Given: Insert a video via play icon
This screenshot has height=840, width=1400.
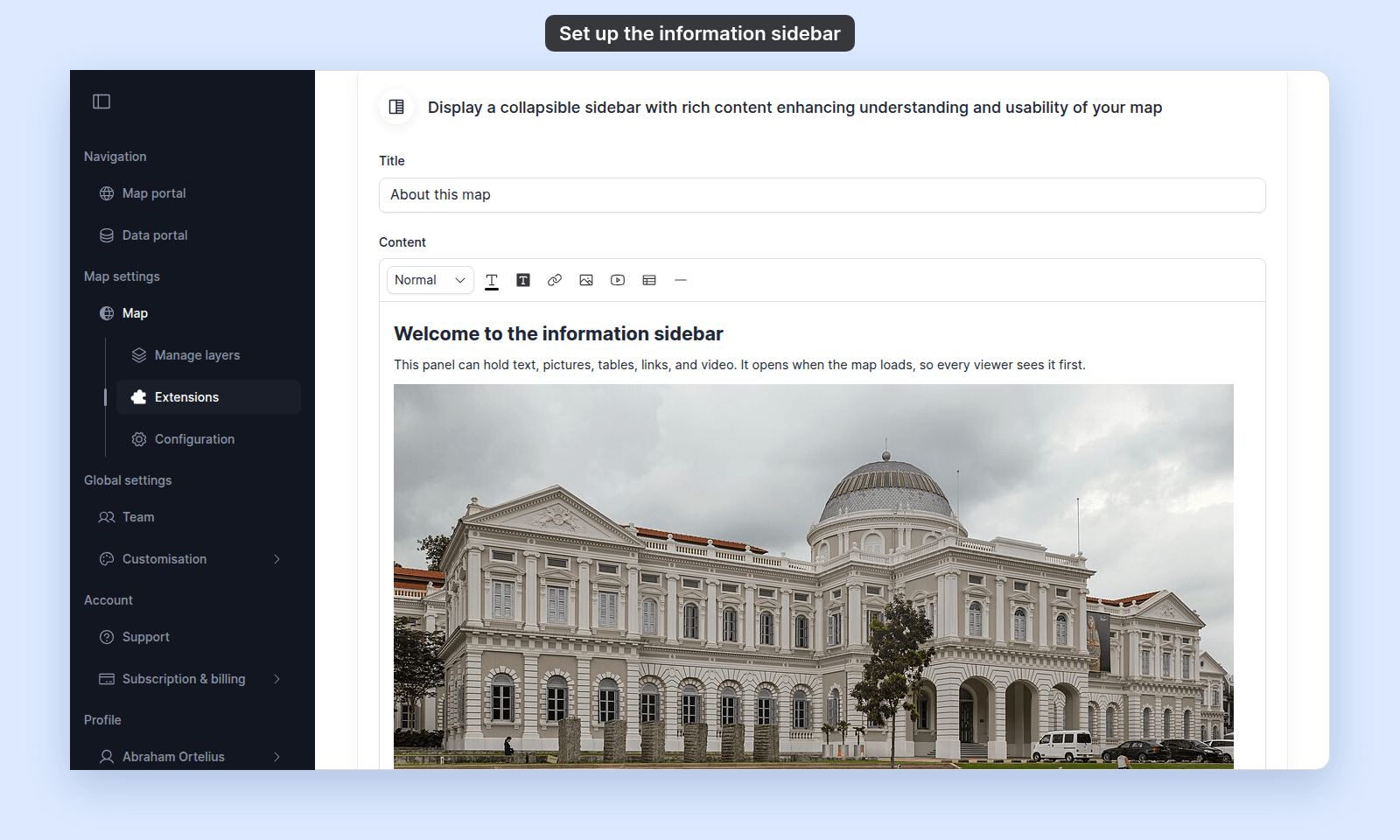Looking at the screenshot, I should point(618,280).
